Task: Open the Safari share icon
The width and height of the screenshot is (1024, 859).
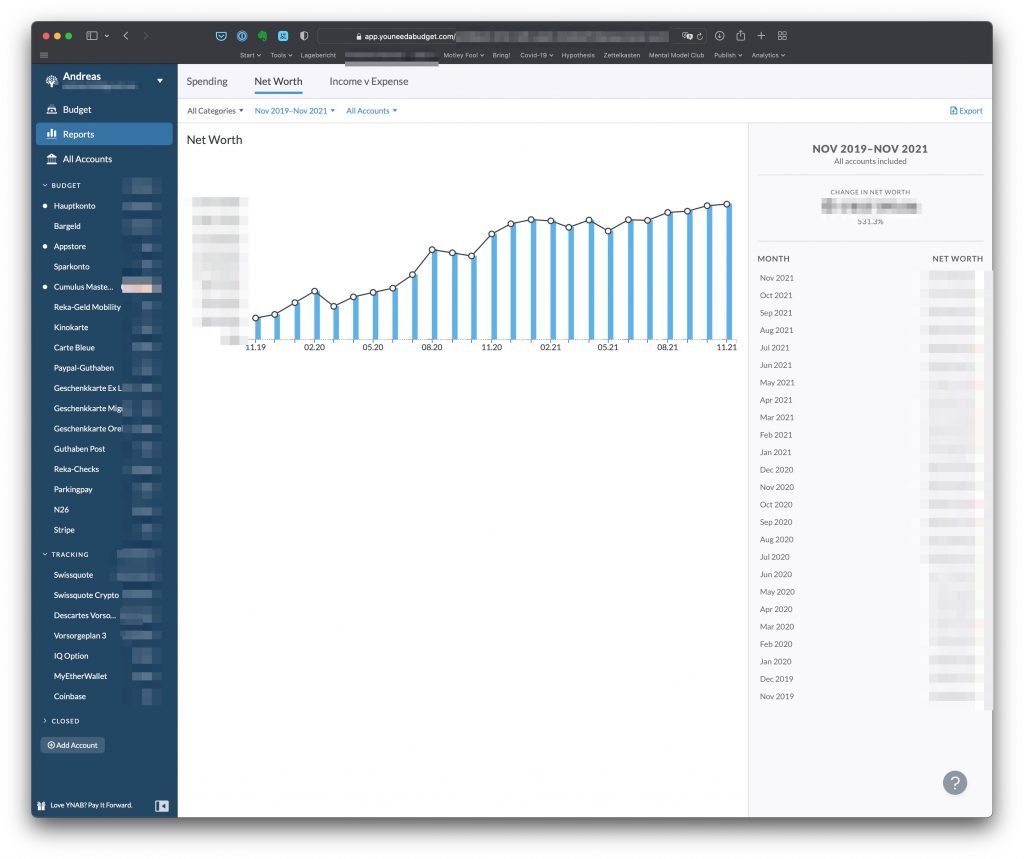Action: [741, 35]
